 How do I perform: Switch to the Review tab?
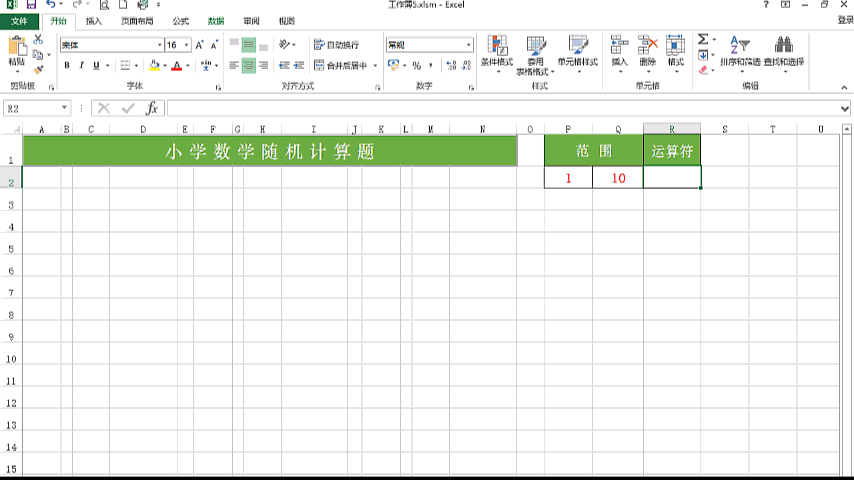point(252,21)
